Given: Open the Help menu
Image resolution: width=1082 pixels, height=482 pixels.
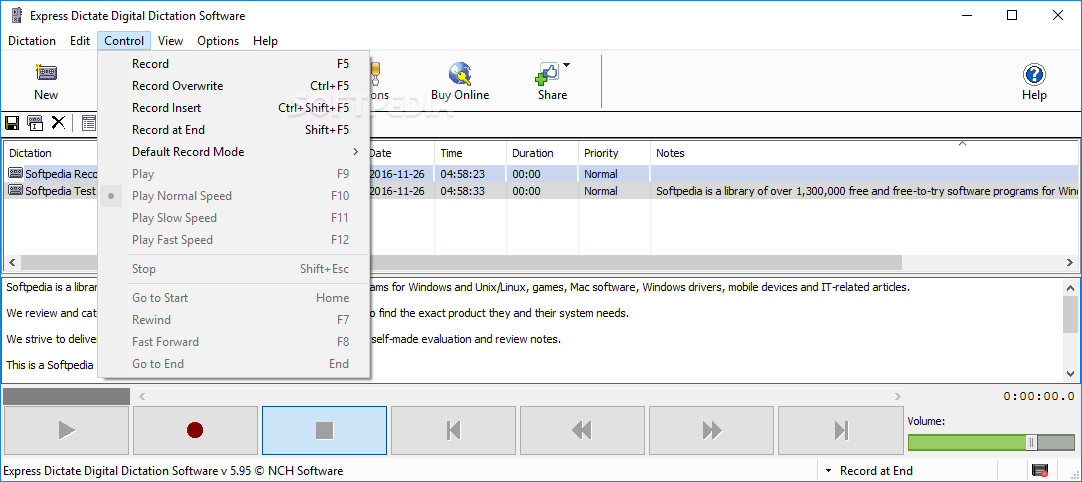Looking at the screenshot, I should pyautogui.click(x=265, y=41).
